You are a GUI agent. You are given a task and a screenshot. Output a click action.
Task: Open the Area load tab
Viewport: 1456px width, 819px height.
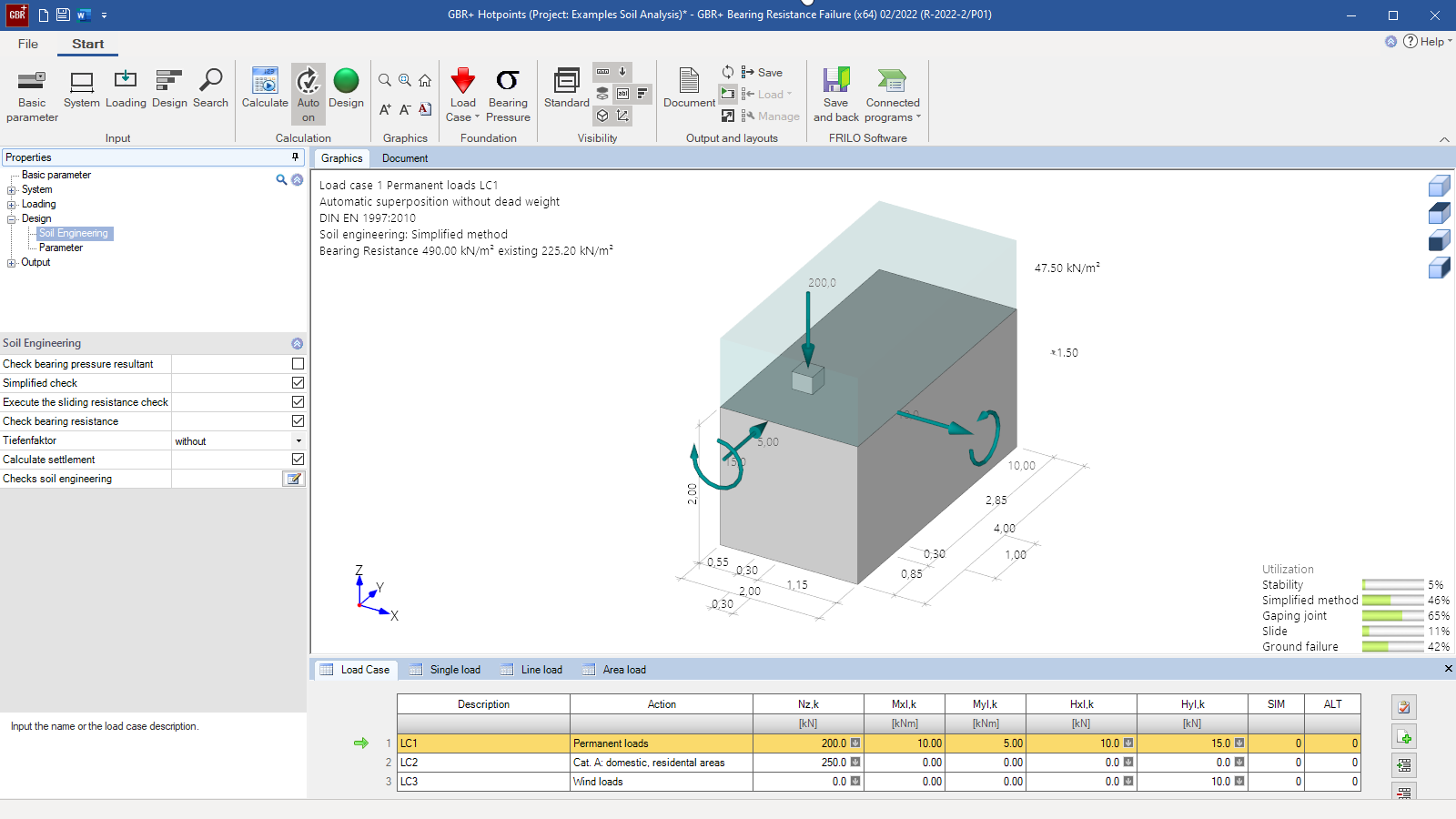[614, 670]
